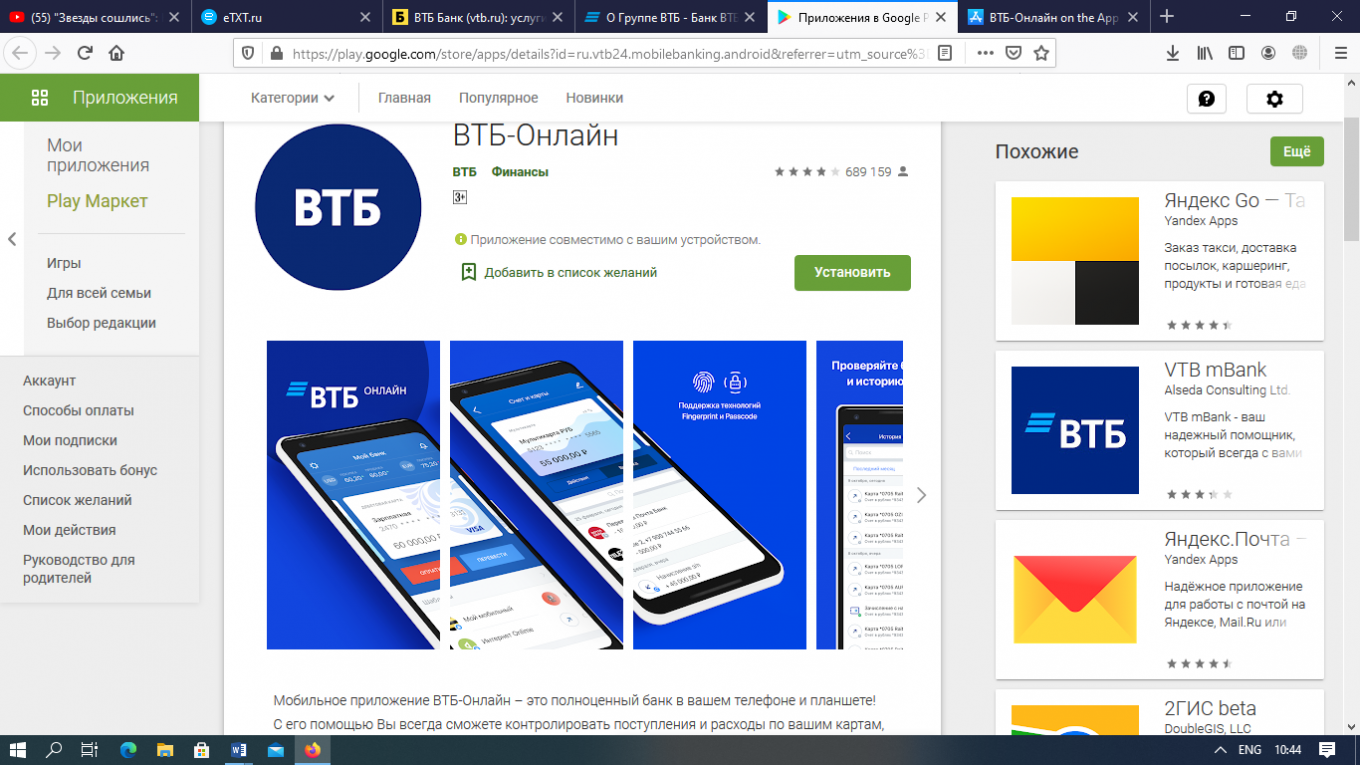Image resolution: width=1360 pixels, height=765 pixels.
Task: Open Список желаний in sidebar
Action: pyautogui.click(x=77, y=501)
